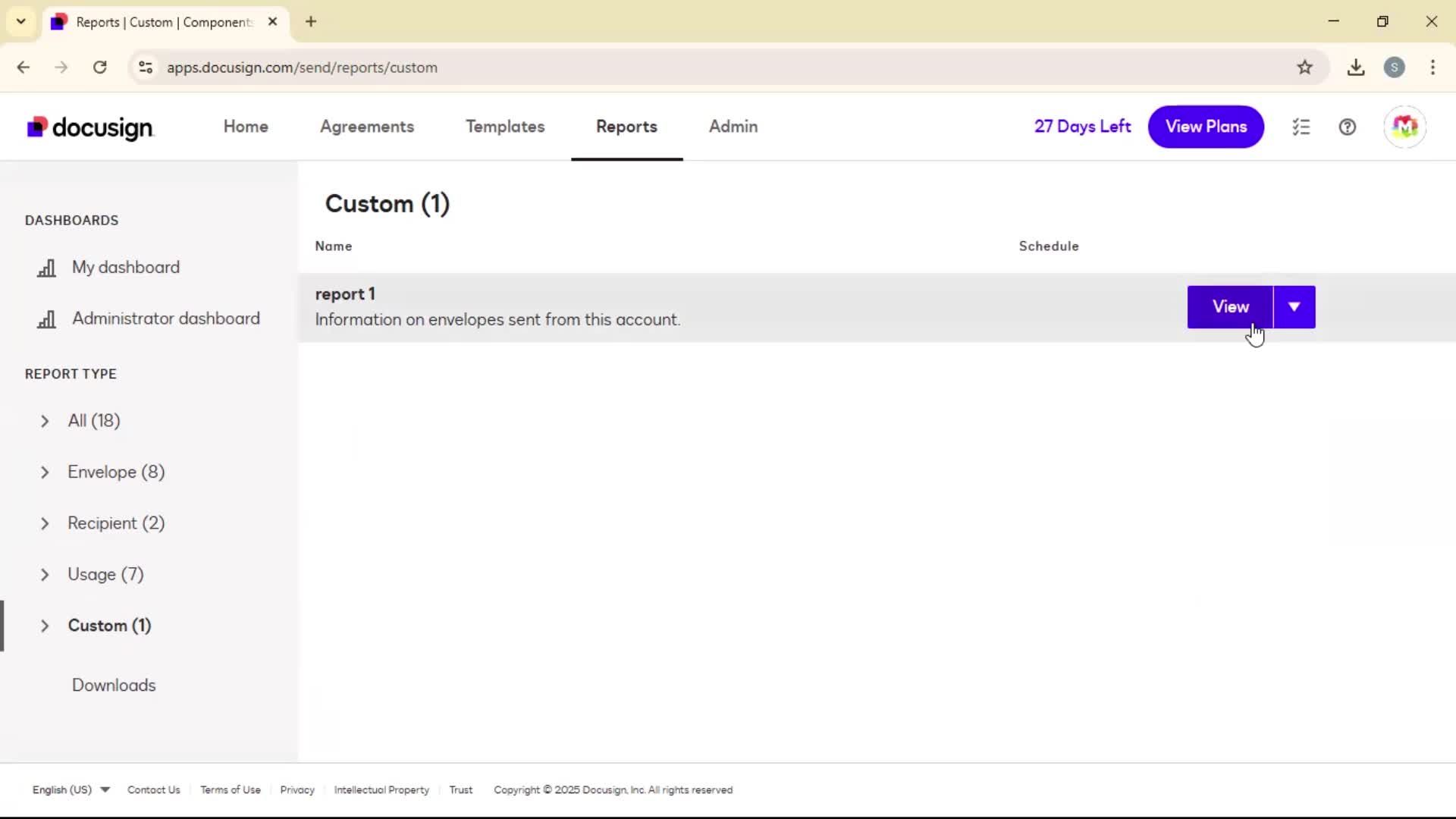Open dropdown arrow next to View button

coord(1294,307)
